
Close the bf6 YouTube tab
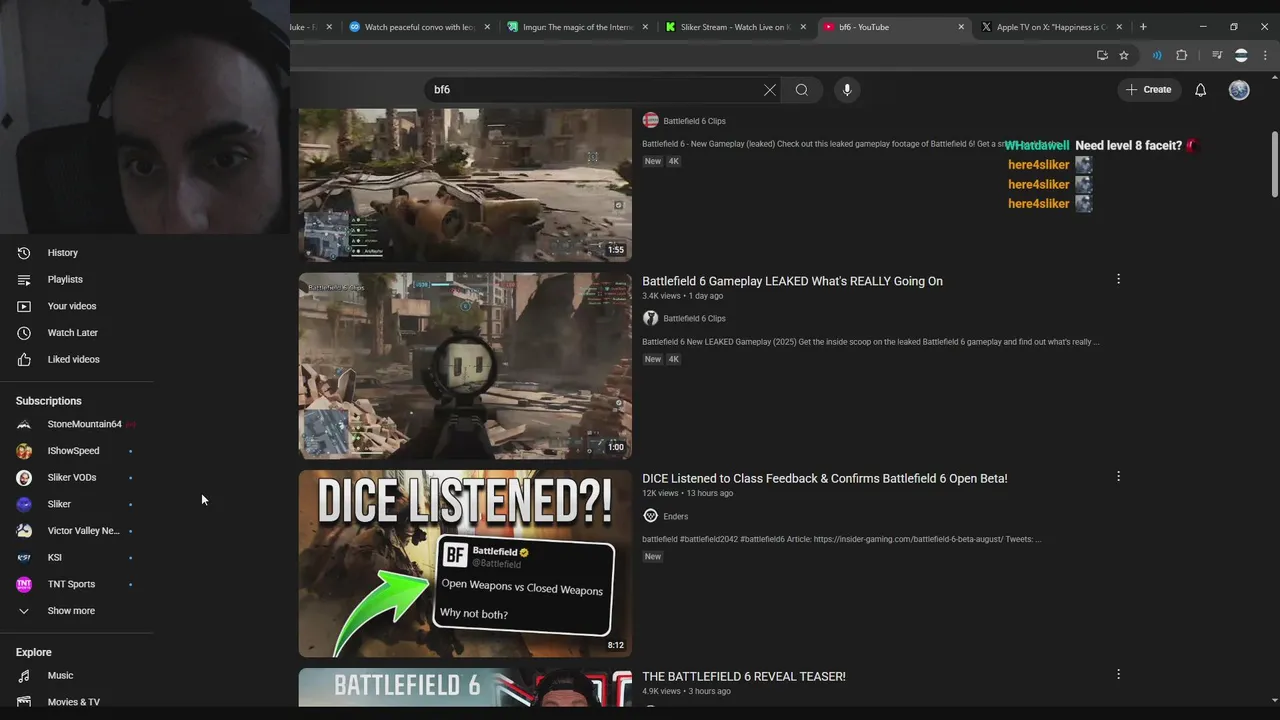tap(962, 27)
